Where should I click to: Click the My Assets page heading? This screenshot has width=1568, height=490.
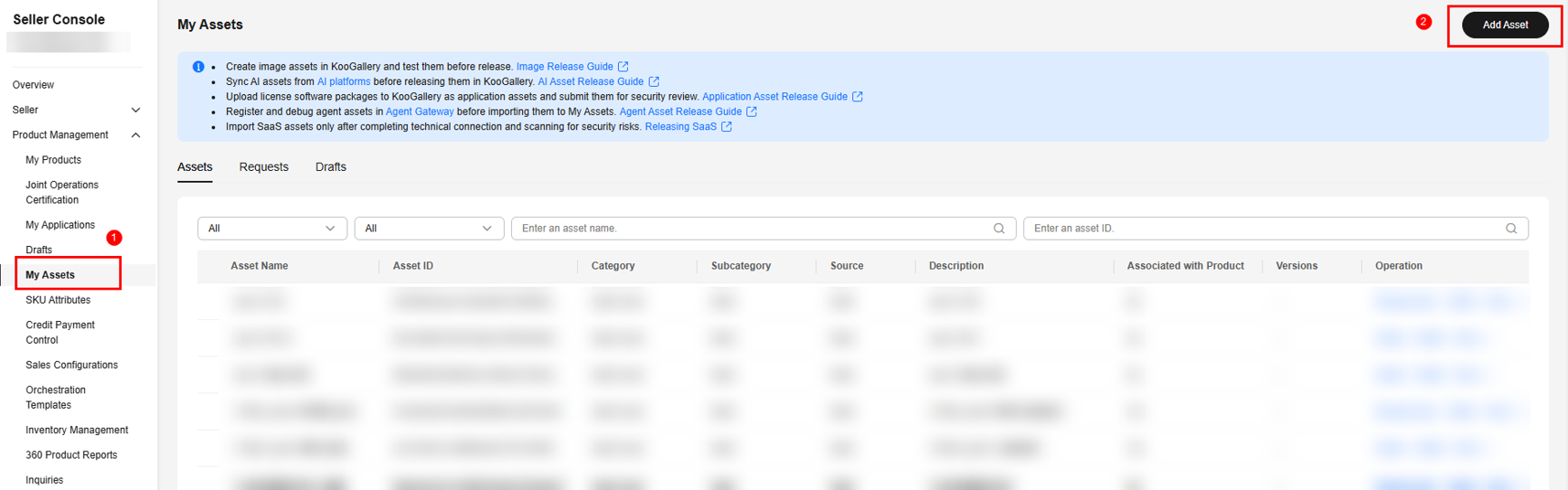coord(210,25)
